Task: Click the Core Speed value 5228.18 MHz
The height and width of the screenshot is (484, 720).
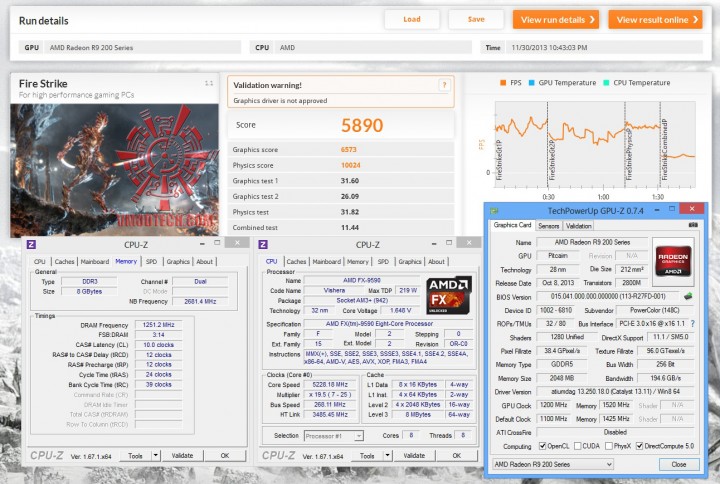Action: pos(330,385)
